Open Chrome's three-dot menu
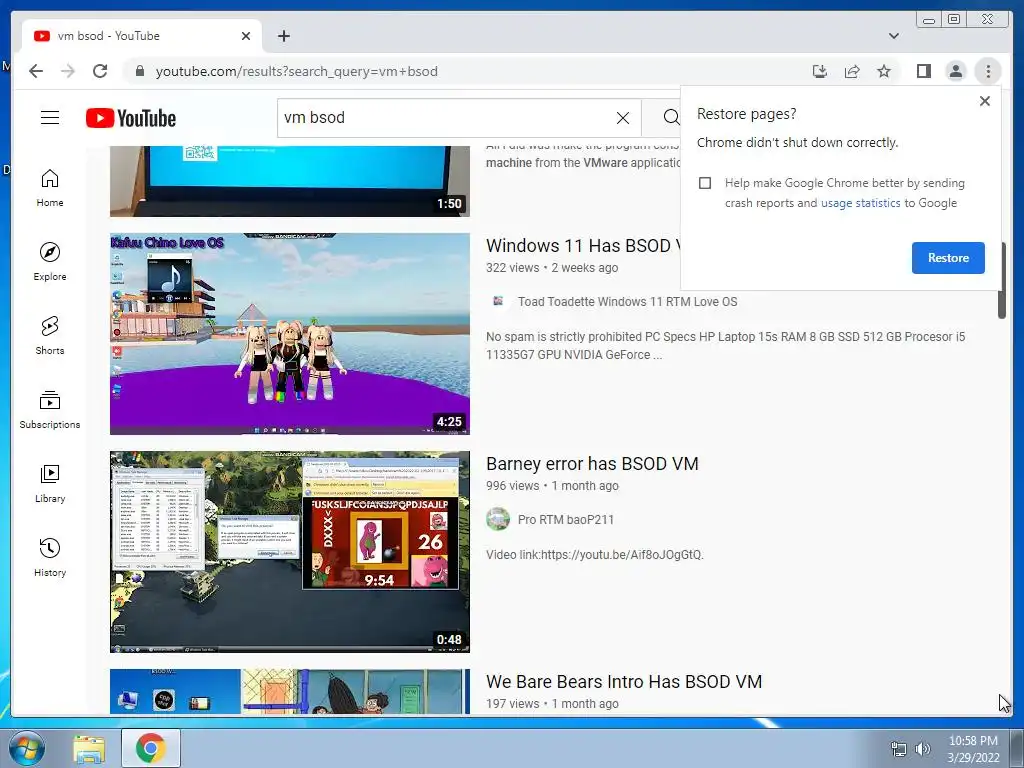The height and width of the screenshot is (768, 1024). coord(988,71)
